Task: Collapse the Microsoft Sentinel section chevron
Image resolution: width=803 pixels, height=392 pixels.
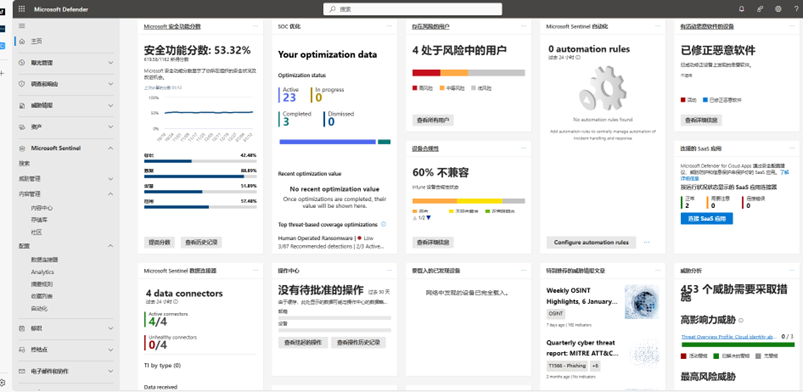Action: click(111, 148)
